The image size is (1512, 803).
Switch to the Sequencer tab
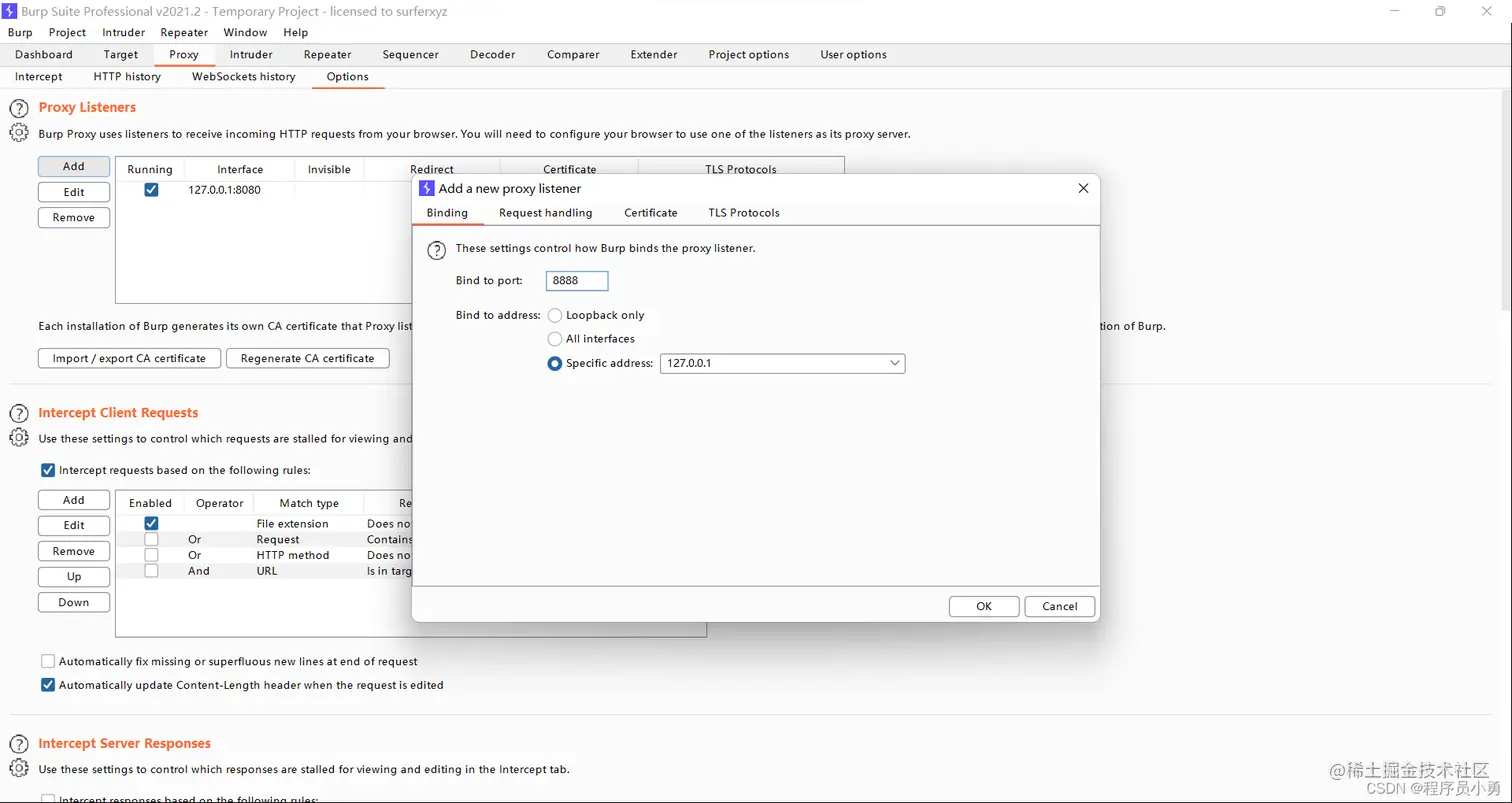(411, 55)
